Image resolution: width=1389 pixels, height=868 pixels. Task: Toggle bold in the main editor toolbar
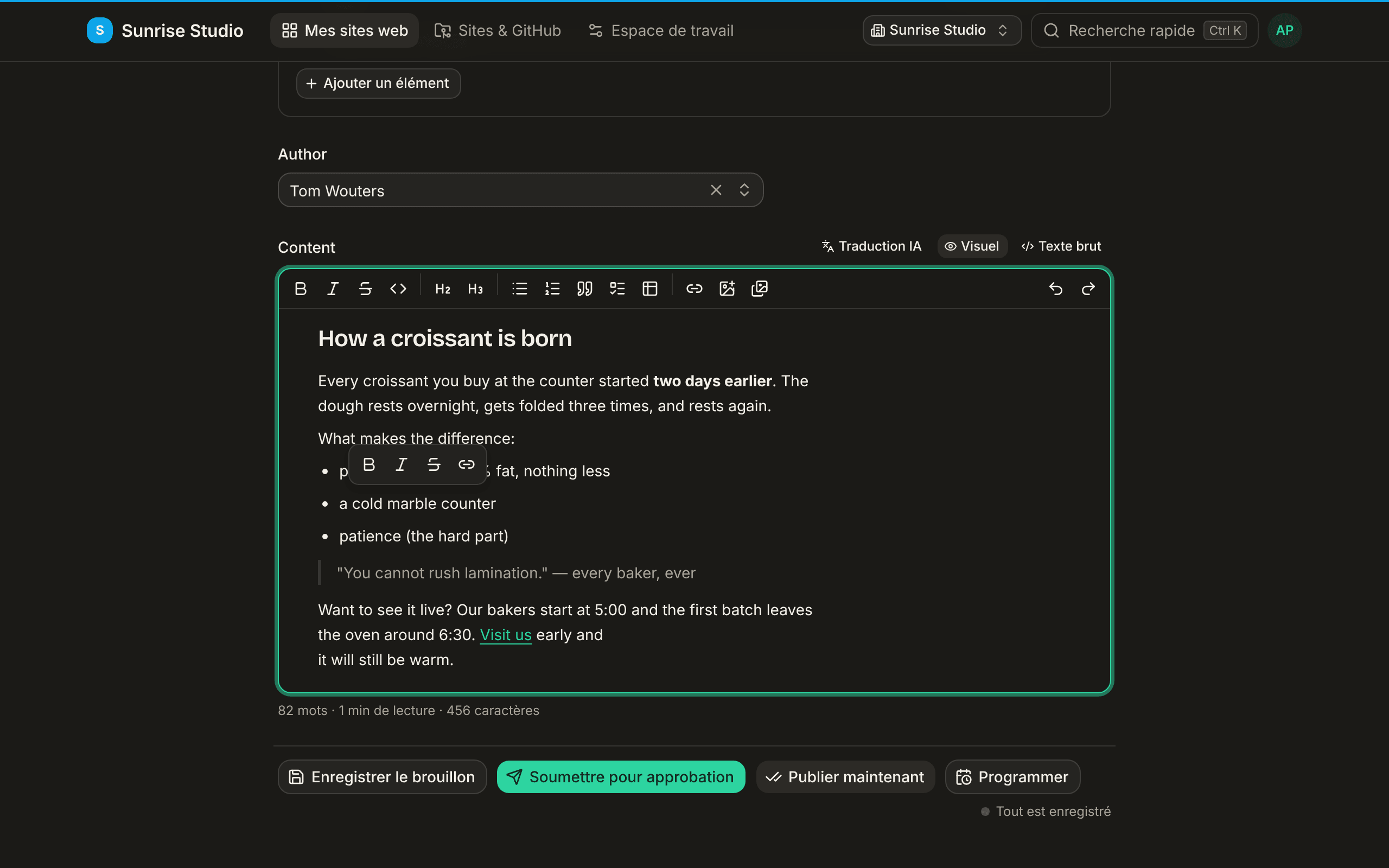click(x=300, y=289)
